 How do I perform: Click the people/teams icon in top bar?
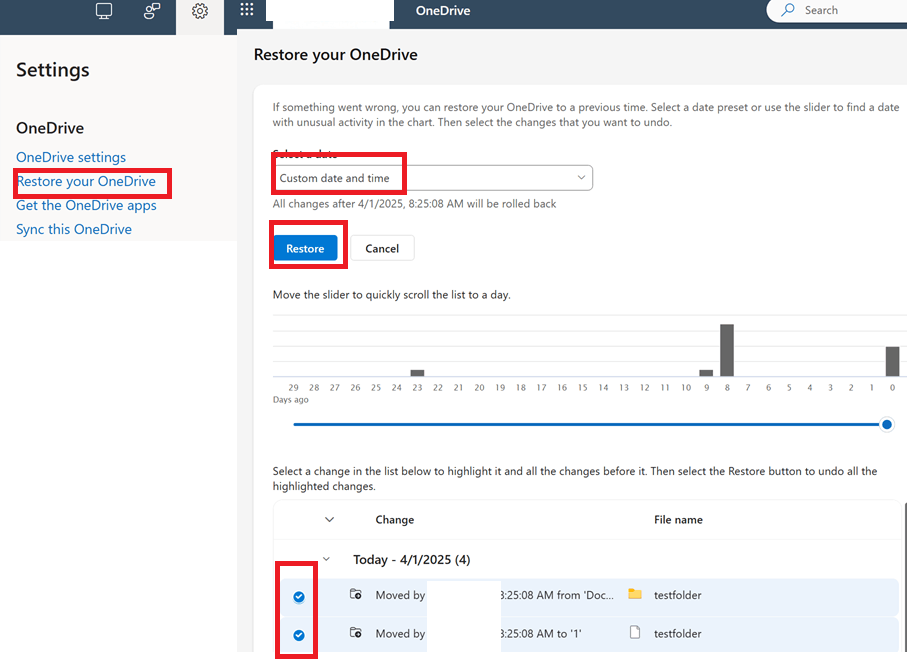click(152, 11)
